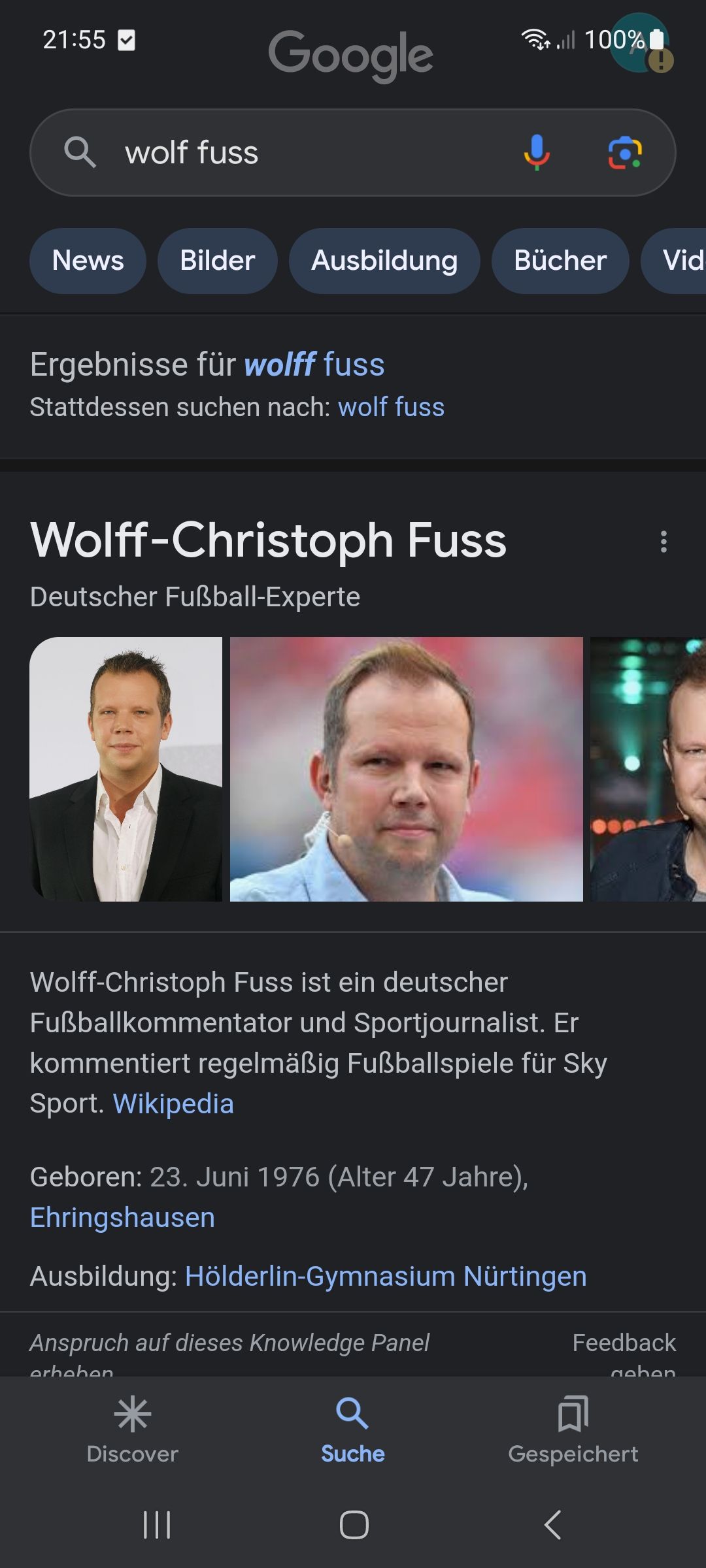Open the Wikipedia link in description
Viewport: 706px width, 1568px height.
pos(173,1103)
